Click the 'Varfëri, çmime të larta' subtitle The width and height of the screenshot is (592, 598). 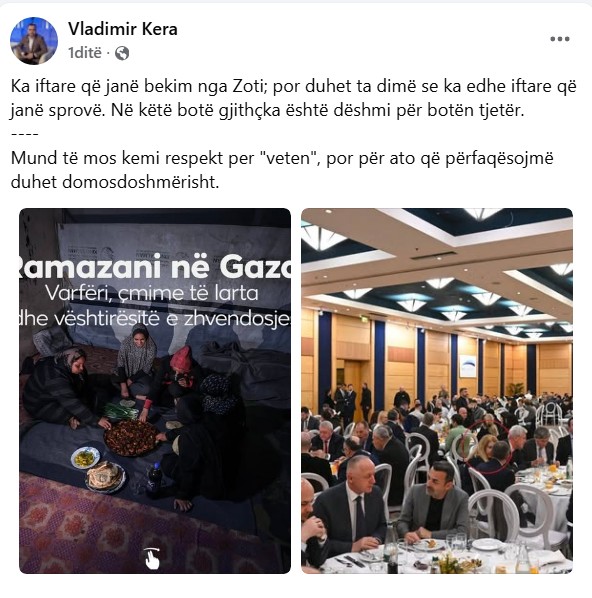[152, 293]
